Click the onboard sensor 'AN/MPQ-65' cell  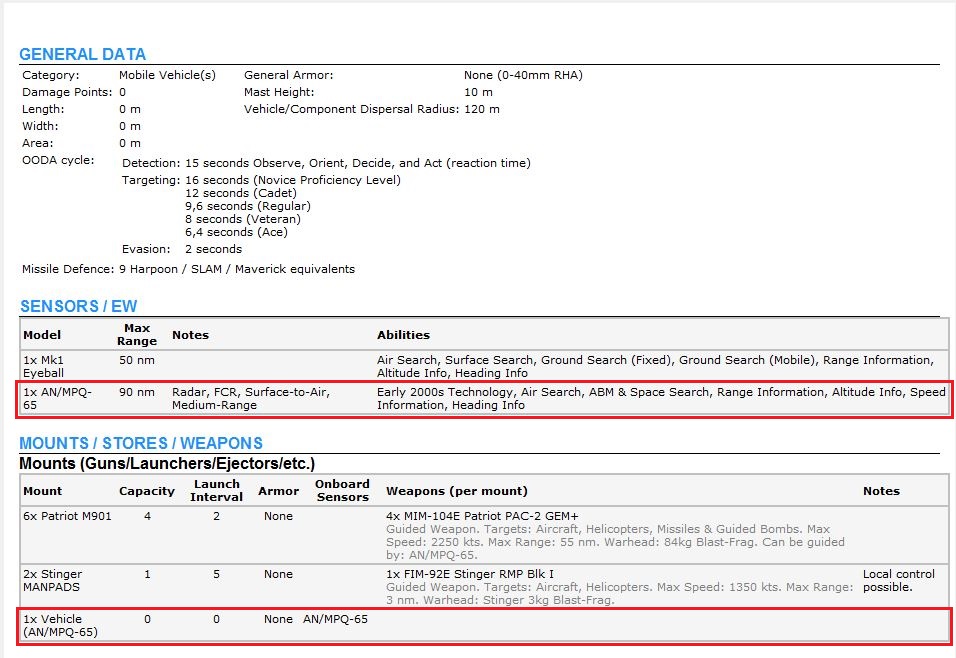335,619
